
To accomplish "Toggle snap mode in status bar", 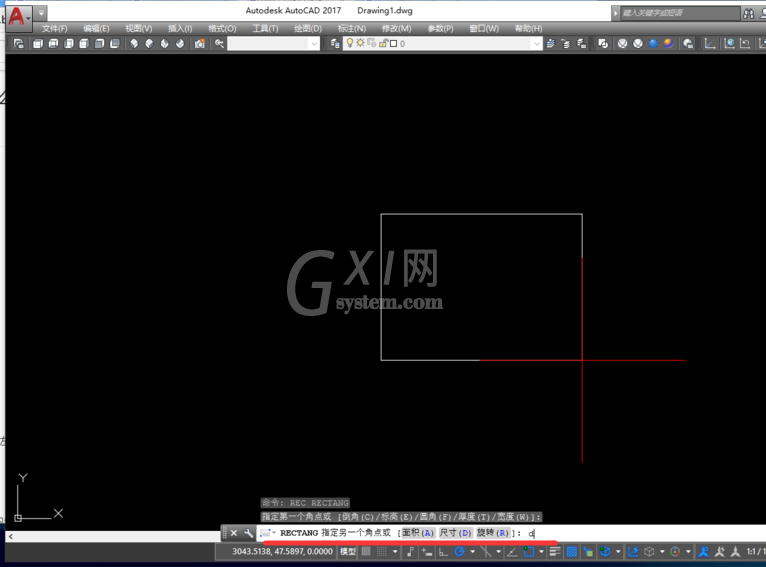I will (x=382, y=551).
